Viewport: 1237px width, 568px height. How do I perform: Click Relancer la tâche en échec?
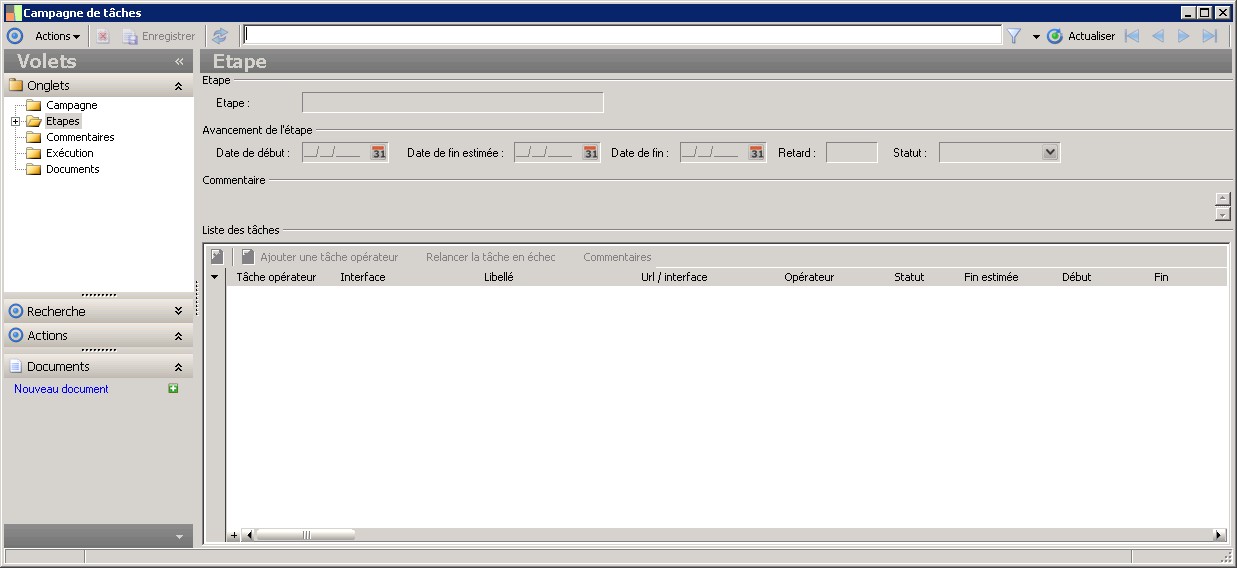(490, 257)
